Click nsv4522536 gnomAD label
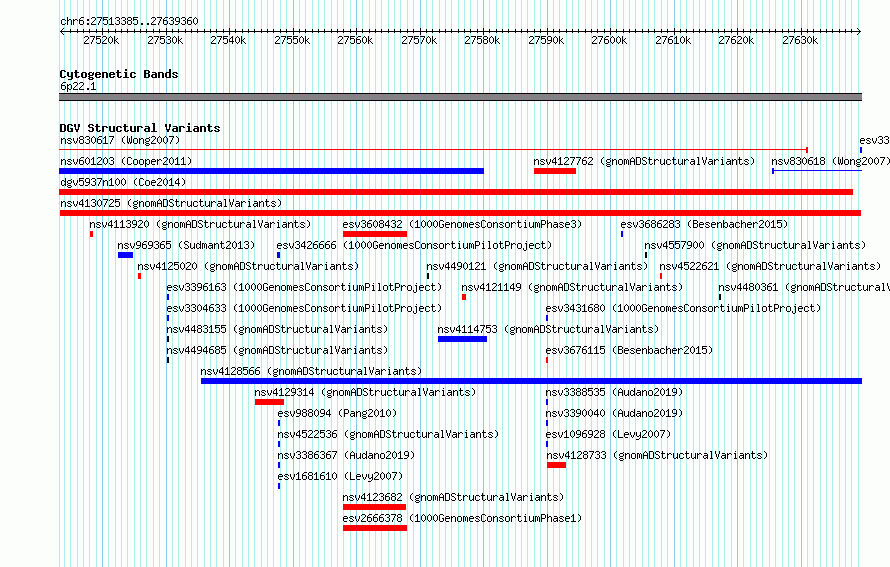The width and height of the screenshot is (890, 567). tap(388, 434)
